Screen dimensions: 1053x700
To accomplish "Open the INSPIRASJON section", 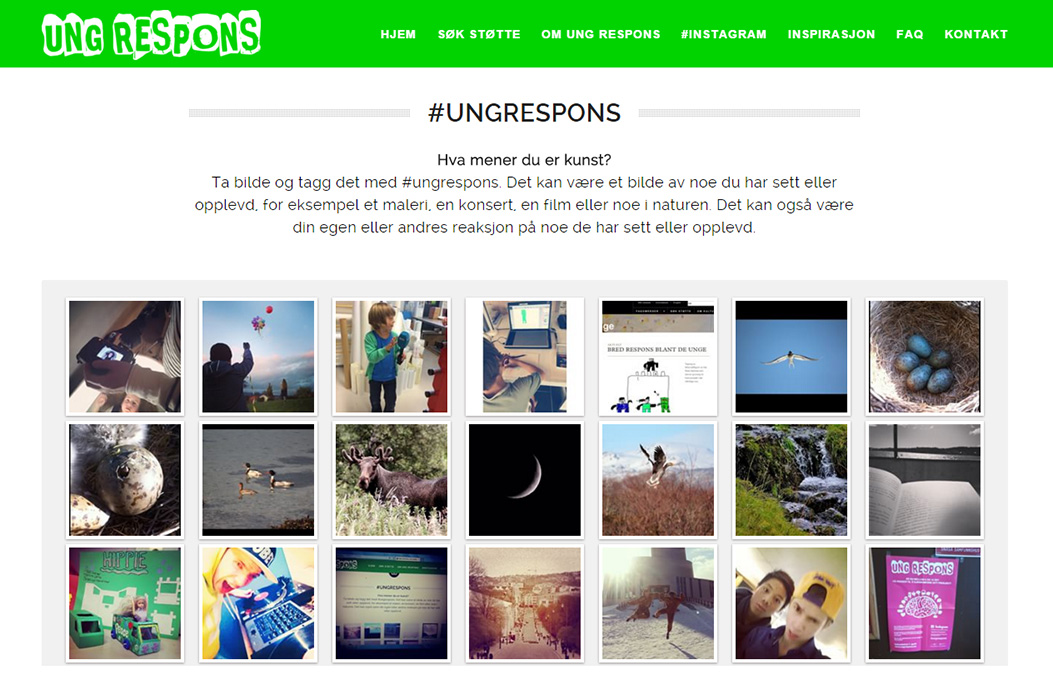I will pyautogui.click(x=831, y=34).
